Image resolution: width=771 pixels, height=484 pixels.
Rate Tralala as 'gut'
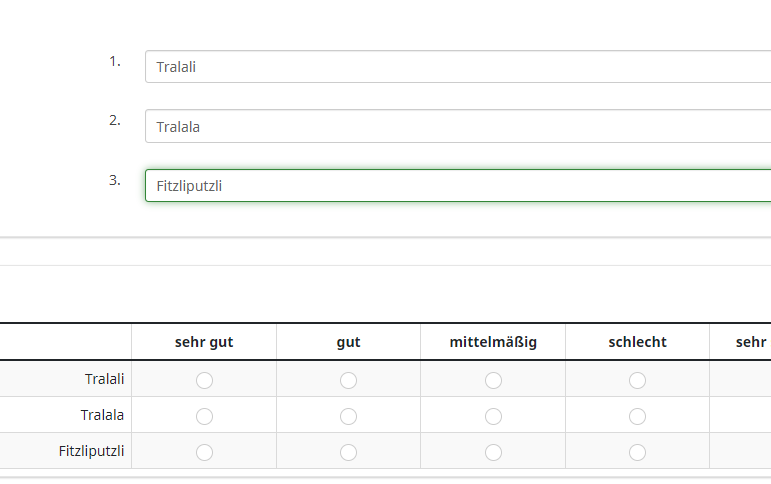(348, 416)
